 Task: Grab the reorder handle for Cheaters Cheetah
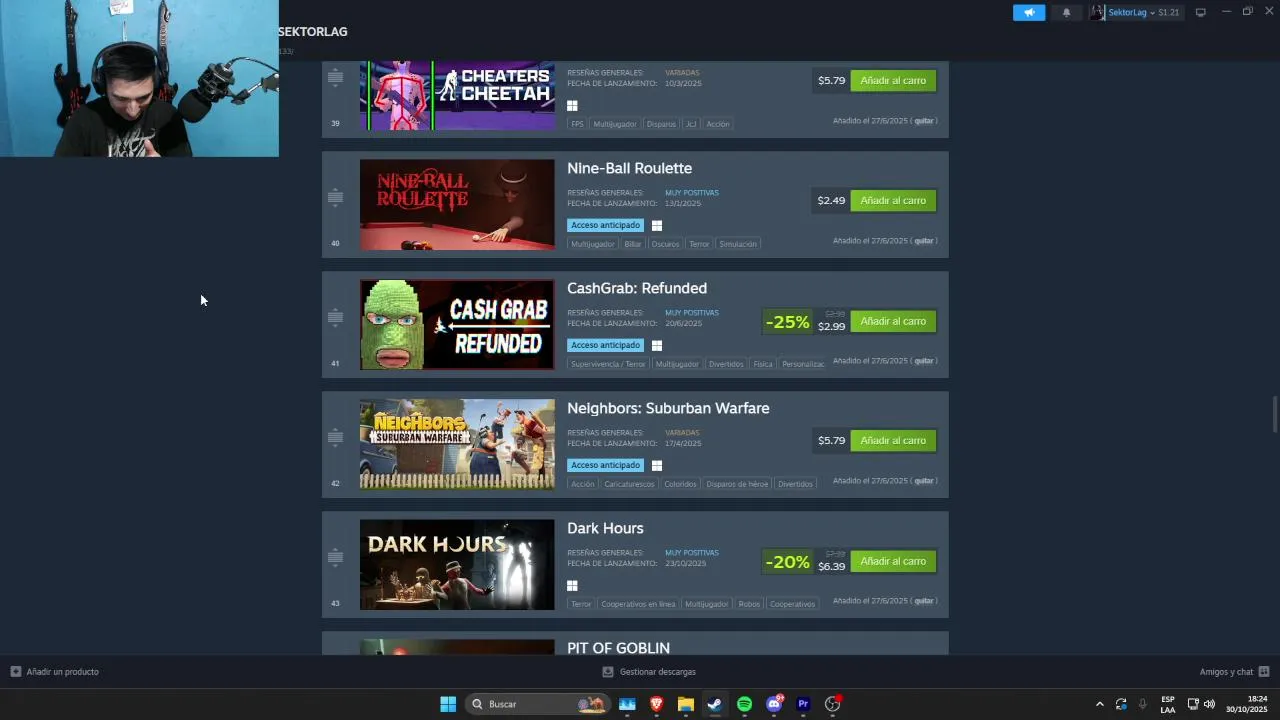pyautogui.click(x=335, y=77)
